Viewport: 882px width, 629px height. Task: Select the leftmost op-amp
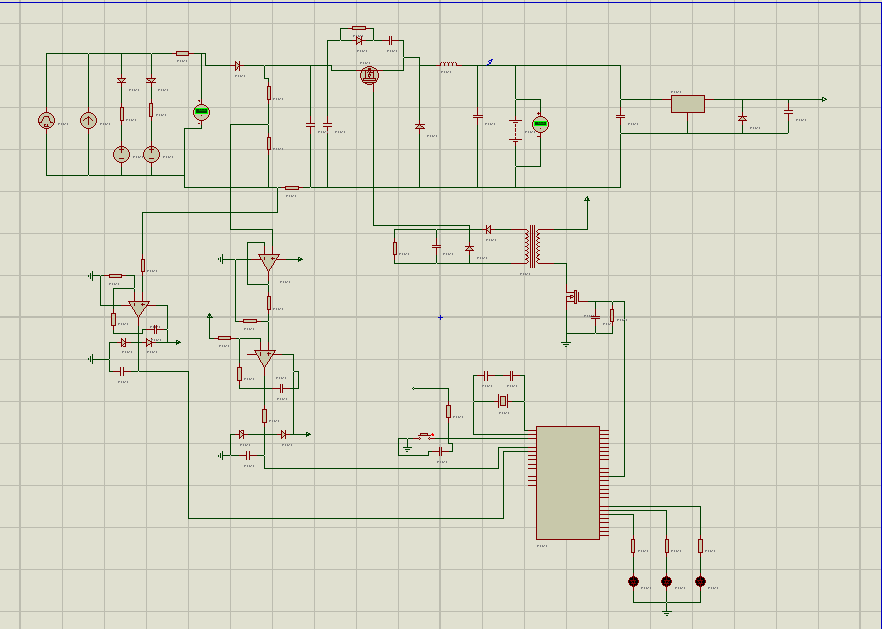[138, 309]
